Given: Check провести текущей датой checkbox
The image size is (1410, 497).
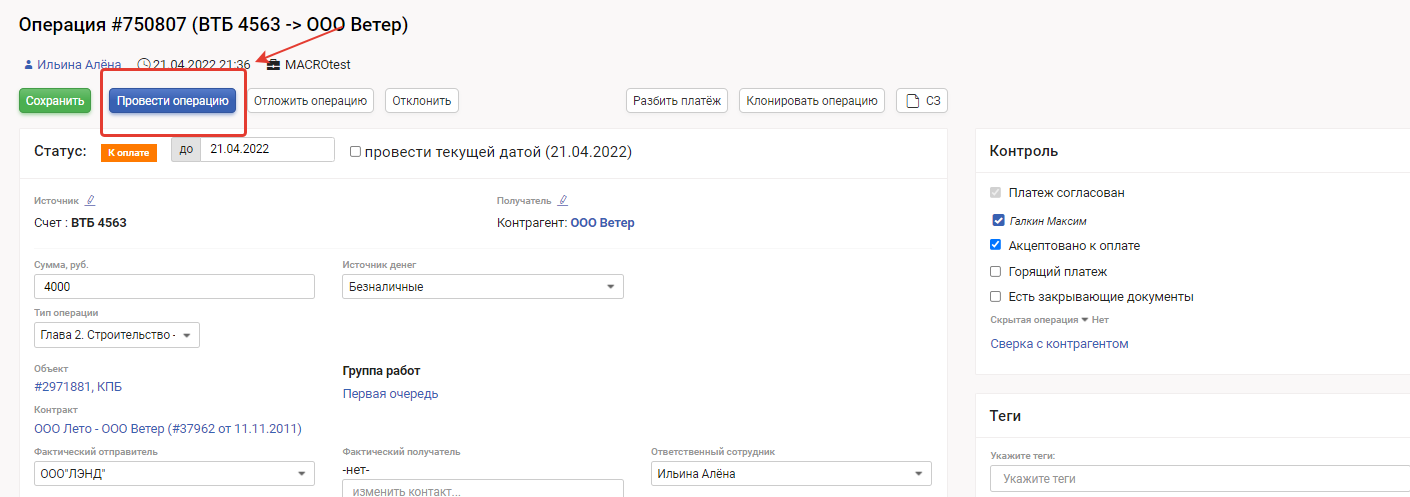Looking at the screenshot, I should click(355, 152).
